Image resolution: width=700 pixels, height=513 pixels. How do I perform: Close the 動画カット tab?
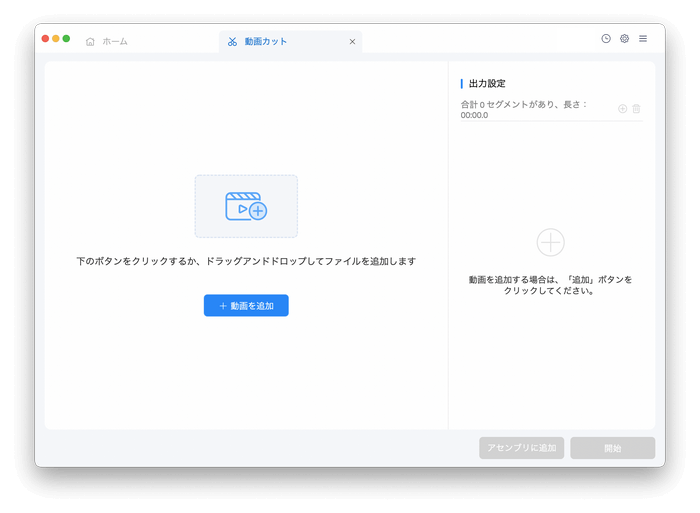pyautogui.click(x=352, y=41)
